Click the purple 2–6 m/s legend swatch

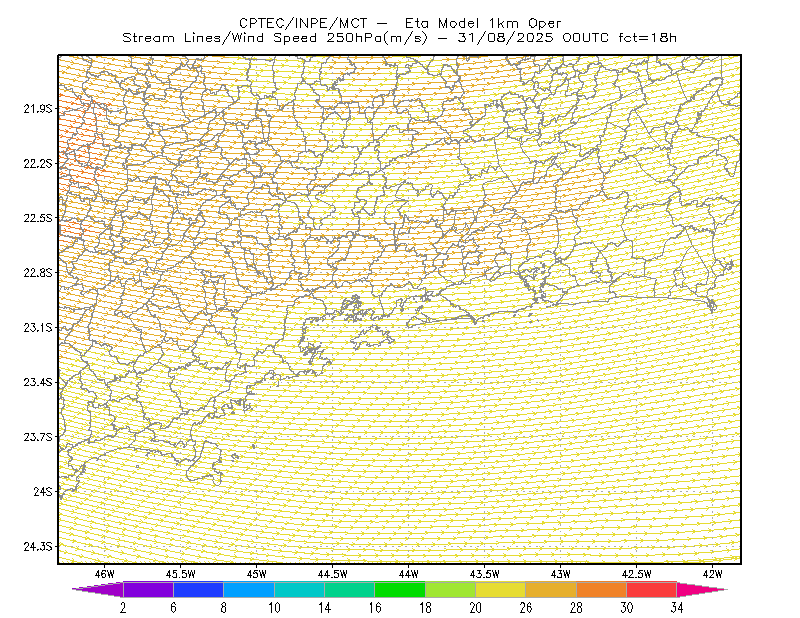pyautogui.click(x=148, y=589)
